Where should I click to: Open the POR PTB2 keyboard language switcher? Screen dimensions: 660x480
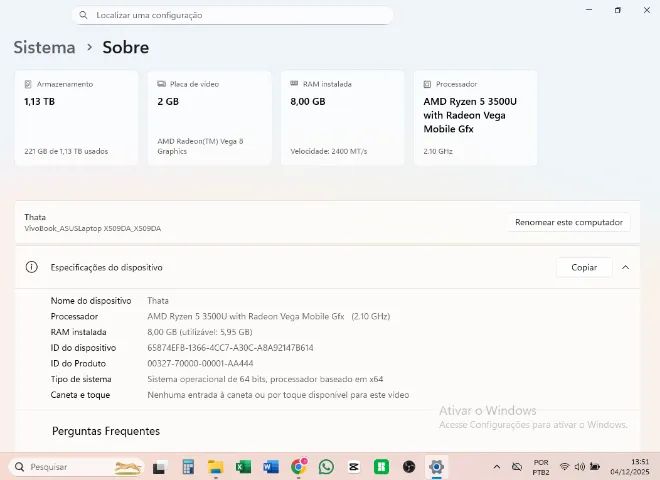click(x=541, y=467)
